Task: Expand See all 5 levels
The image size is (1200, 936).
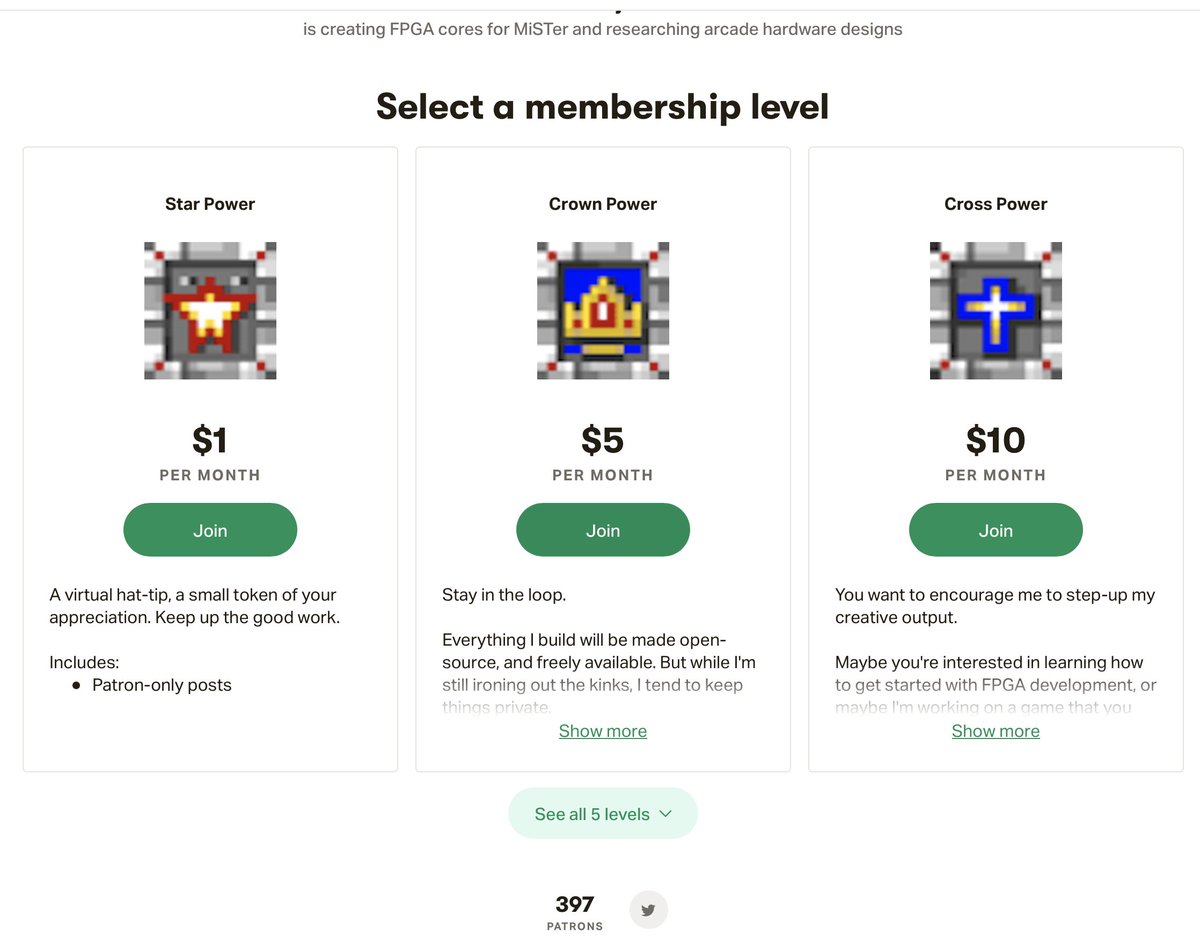Action: pos(592,814)
